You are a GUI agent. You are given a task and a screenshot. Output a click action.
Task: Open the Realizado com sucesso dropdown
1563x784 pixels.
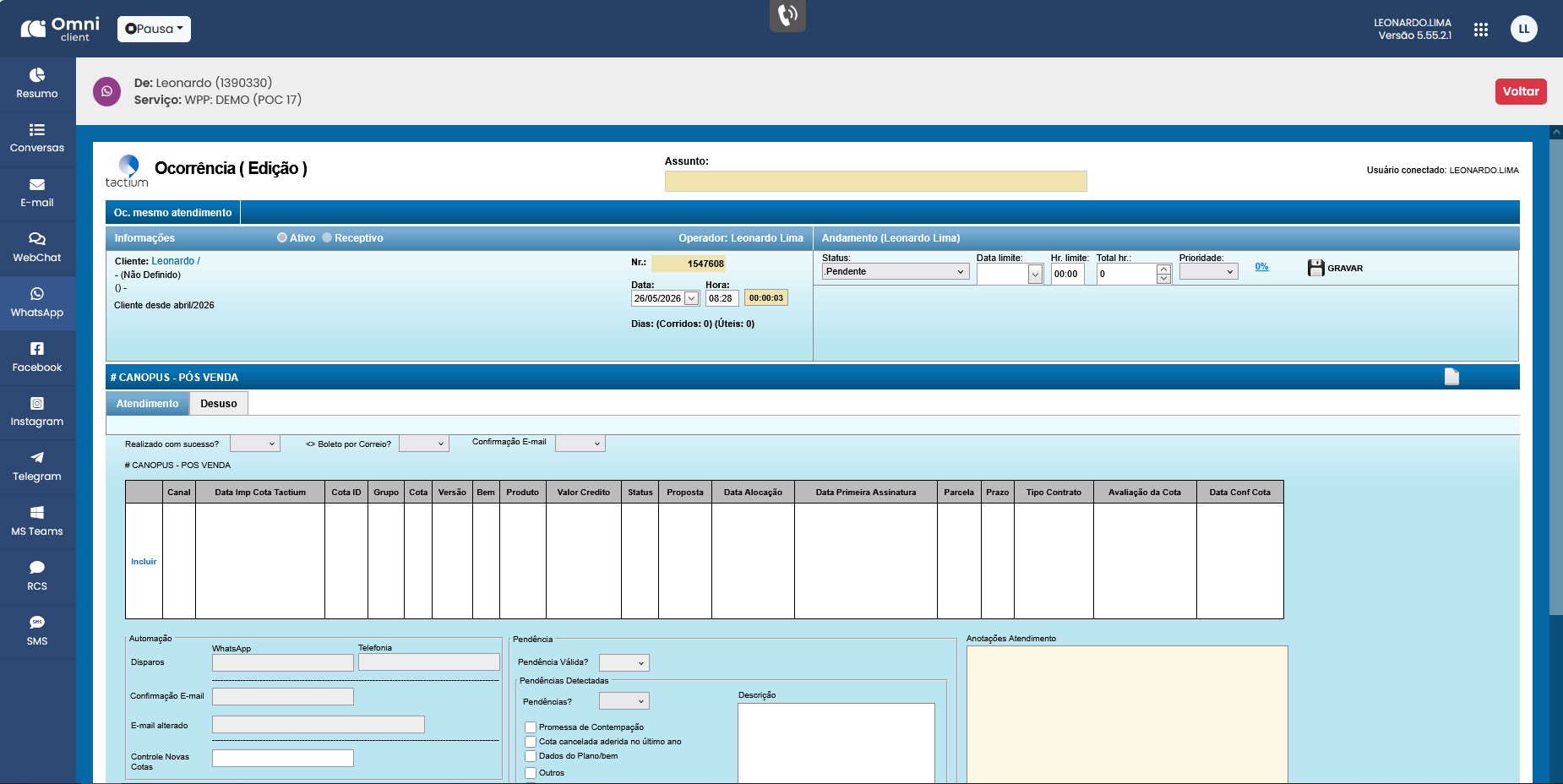tap(254, 444)
